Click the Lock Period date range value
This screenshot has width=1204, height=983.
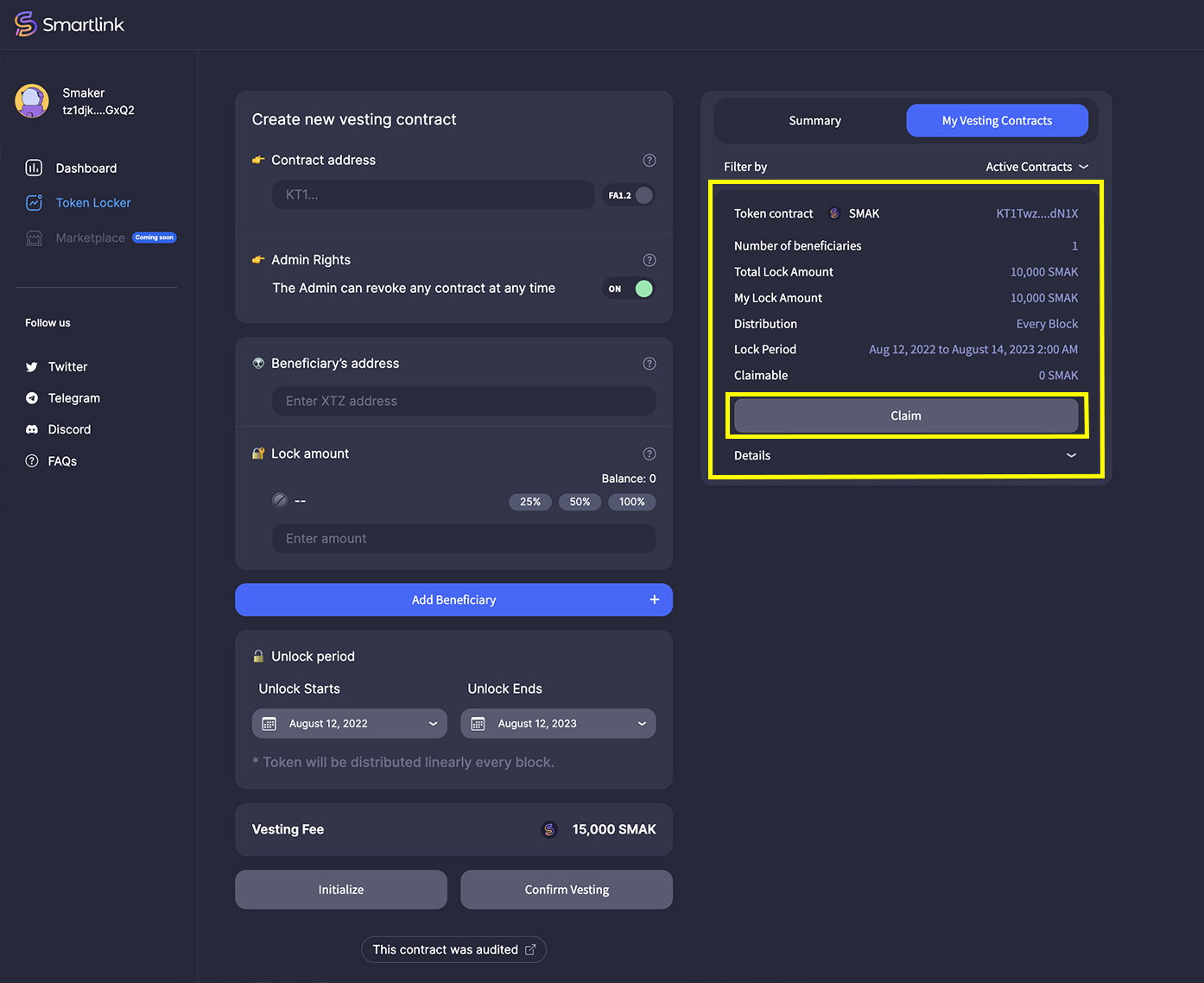click(973, 349)
